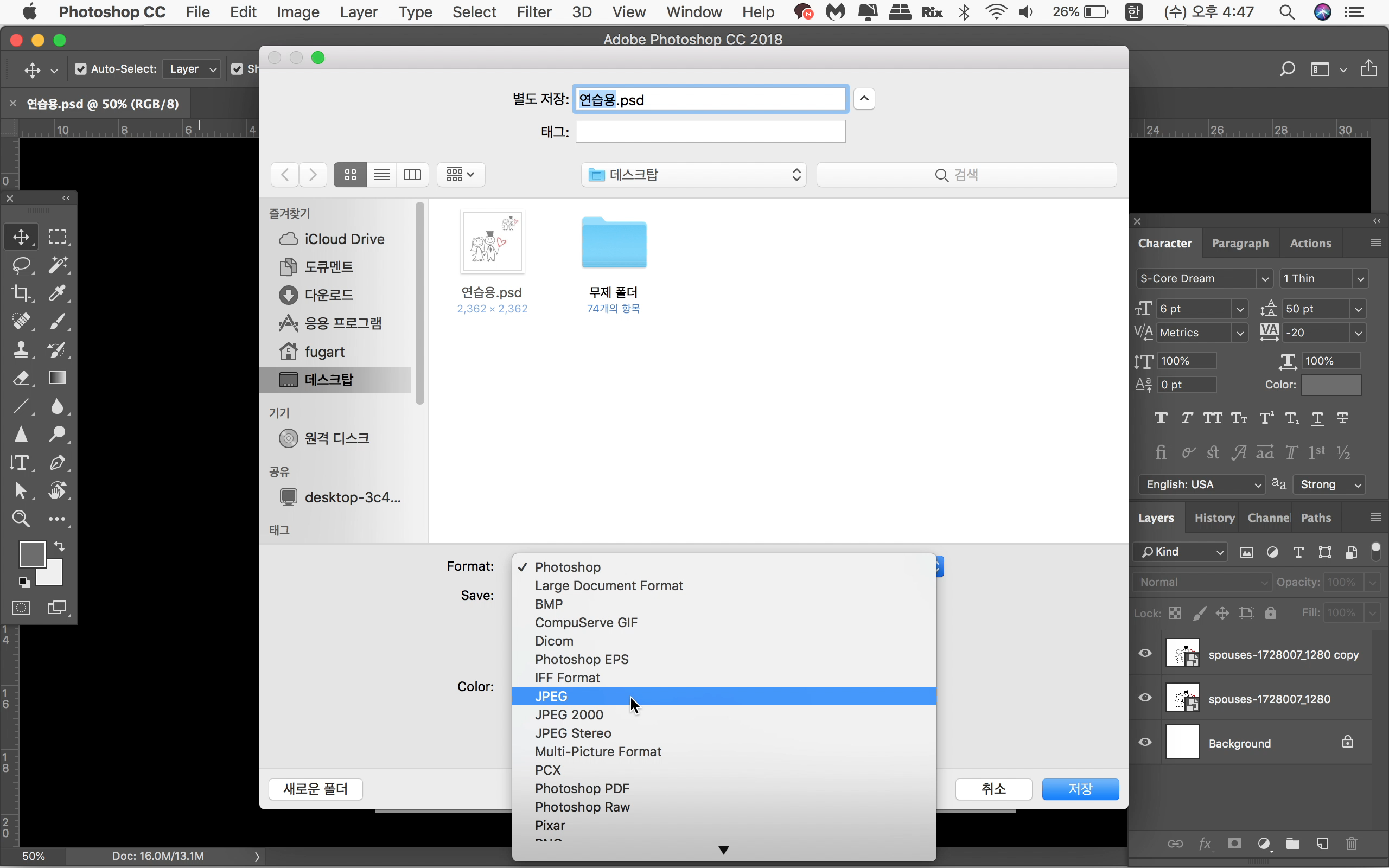The image size is (1389, 868).
Task: Click the delete layer trash icon
Action: pos(1351,843)
